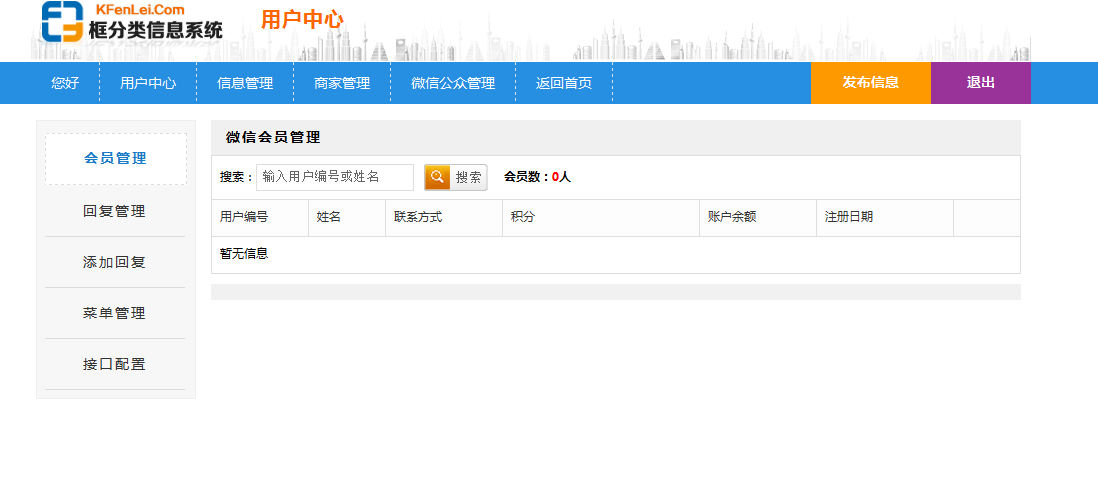Click 您好 in the navigation bar
Image resolution: width=1098 pixels, height=494 pixels.
(x=65, y=83)
